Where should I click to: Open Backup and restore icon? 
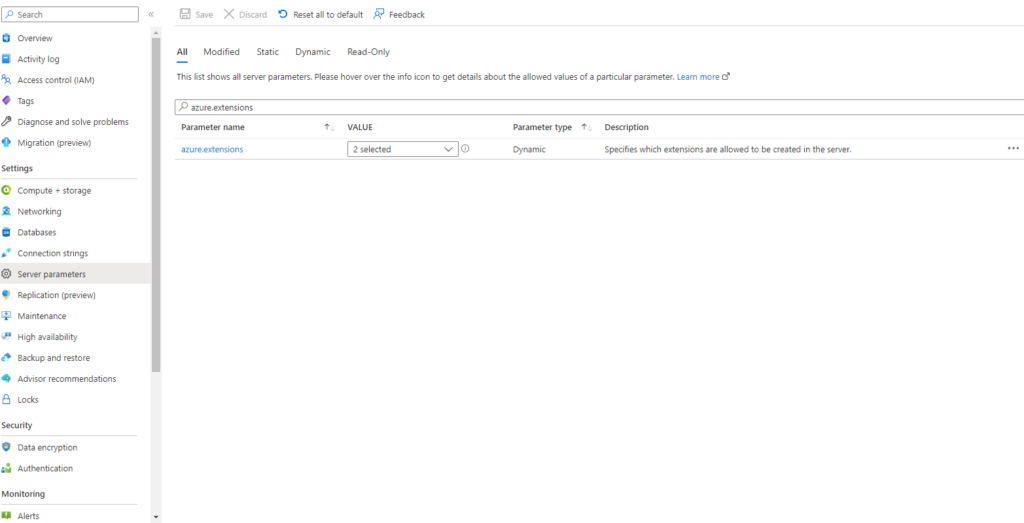pos(7,358)
